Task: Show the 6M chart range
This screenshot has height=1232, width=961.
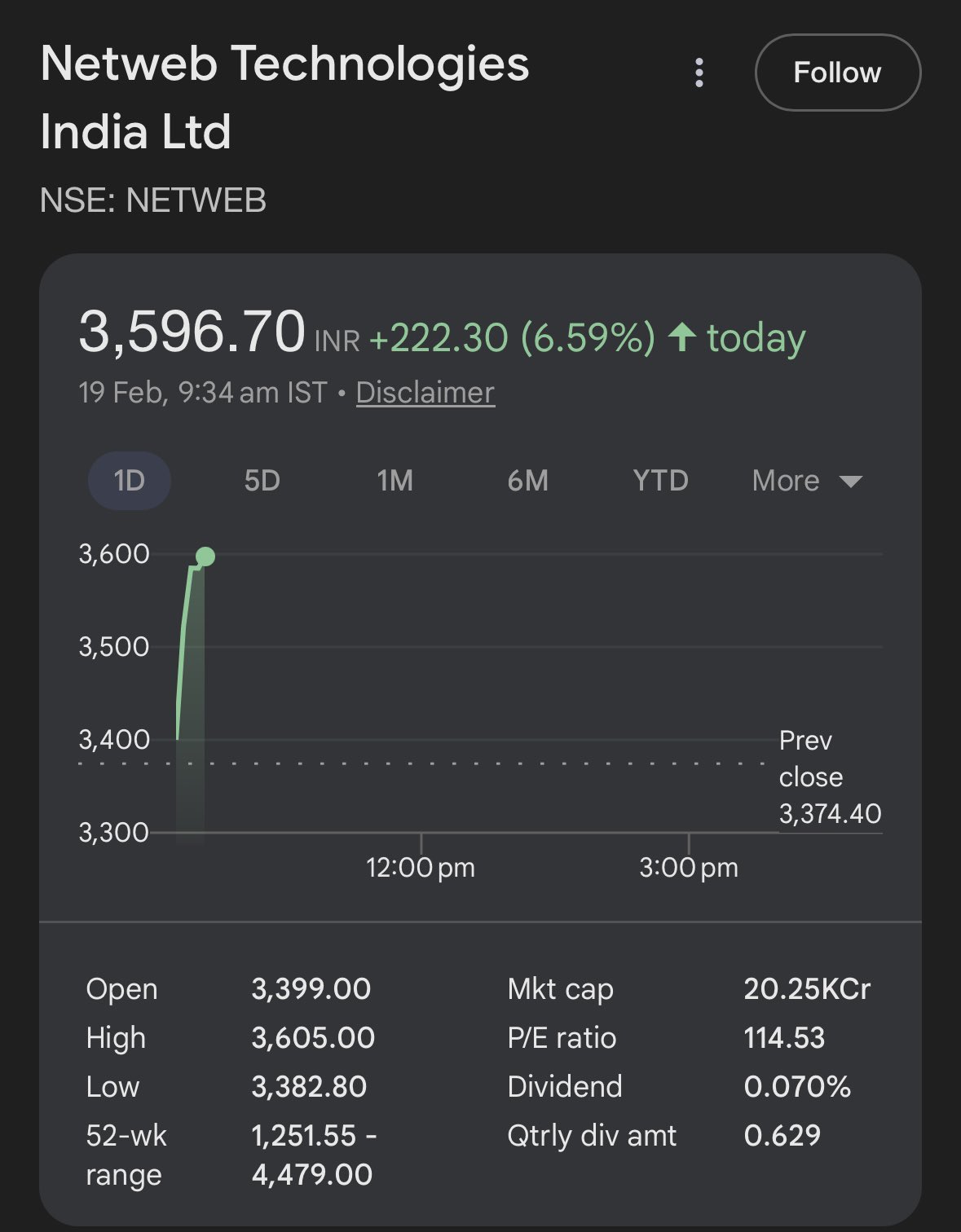Action: pyautogui.click(x=527, y=481)
